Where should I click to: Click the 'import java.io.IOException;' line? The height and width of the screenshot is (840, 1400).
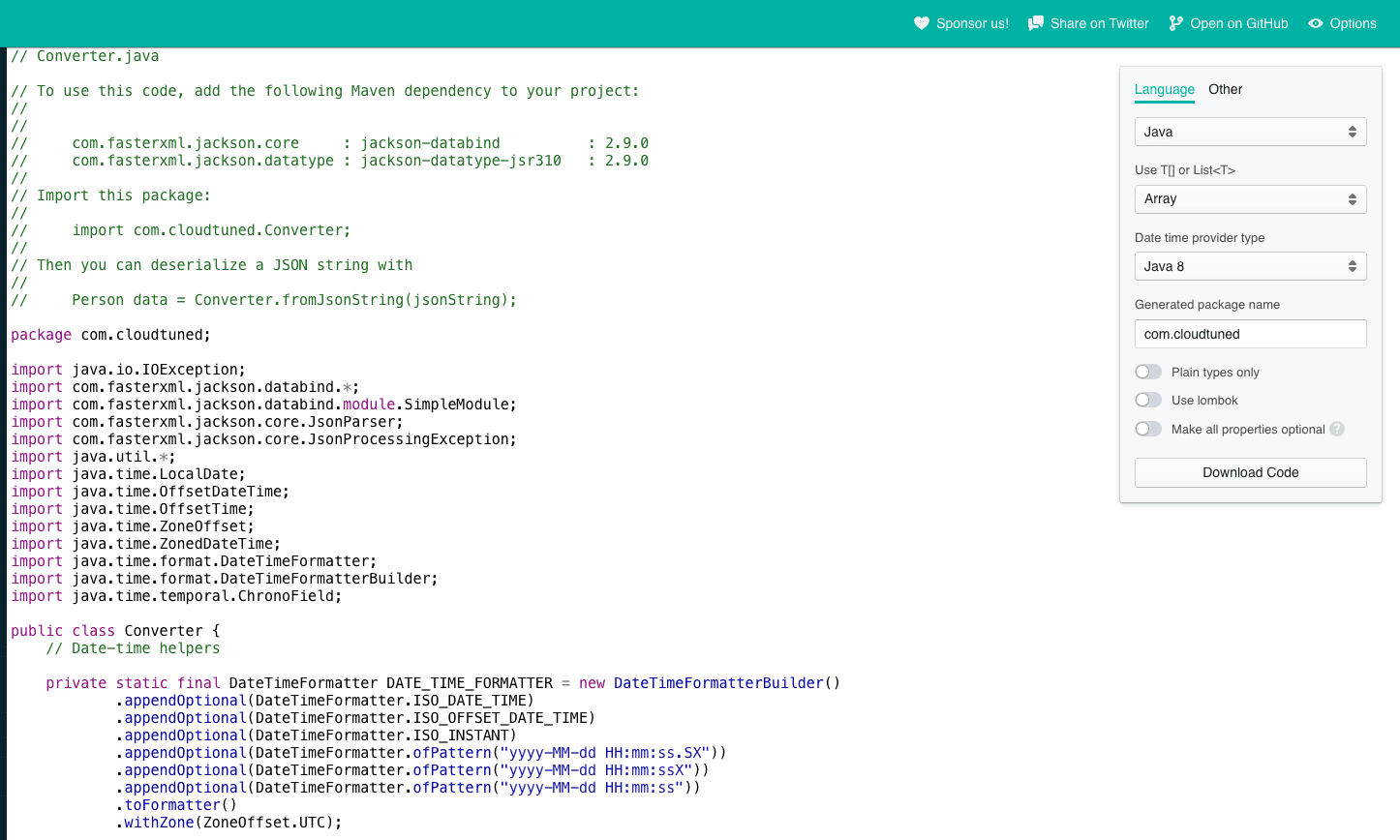click(x=128, y=370)
